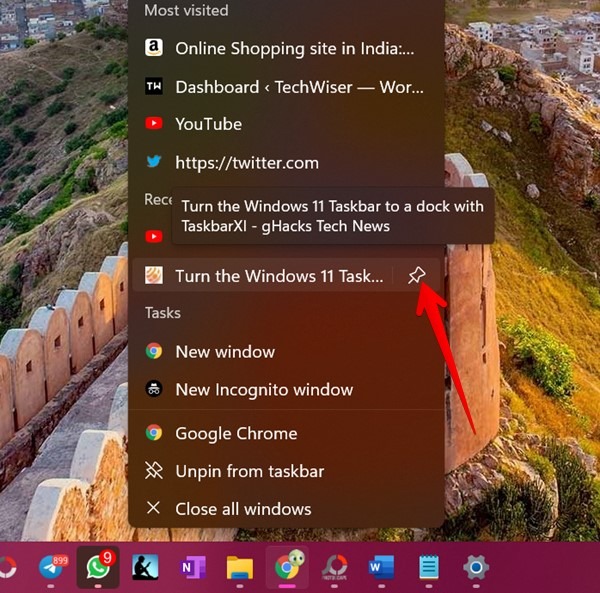The height and width of the screenshot is (593, 600).
Task: Click the Incognito spy icon
Action: pos(154,389)
